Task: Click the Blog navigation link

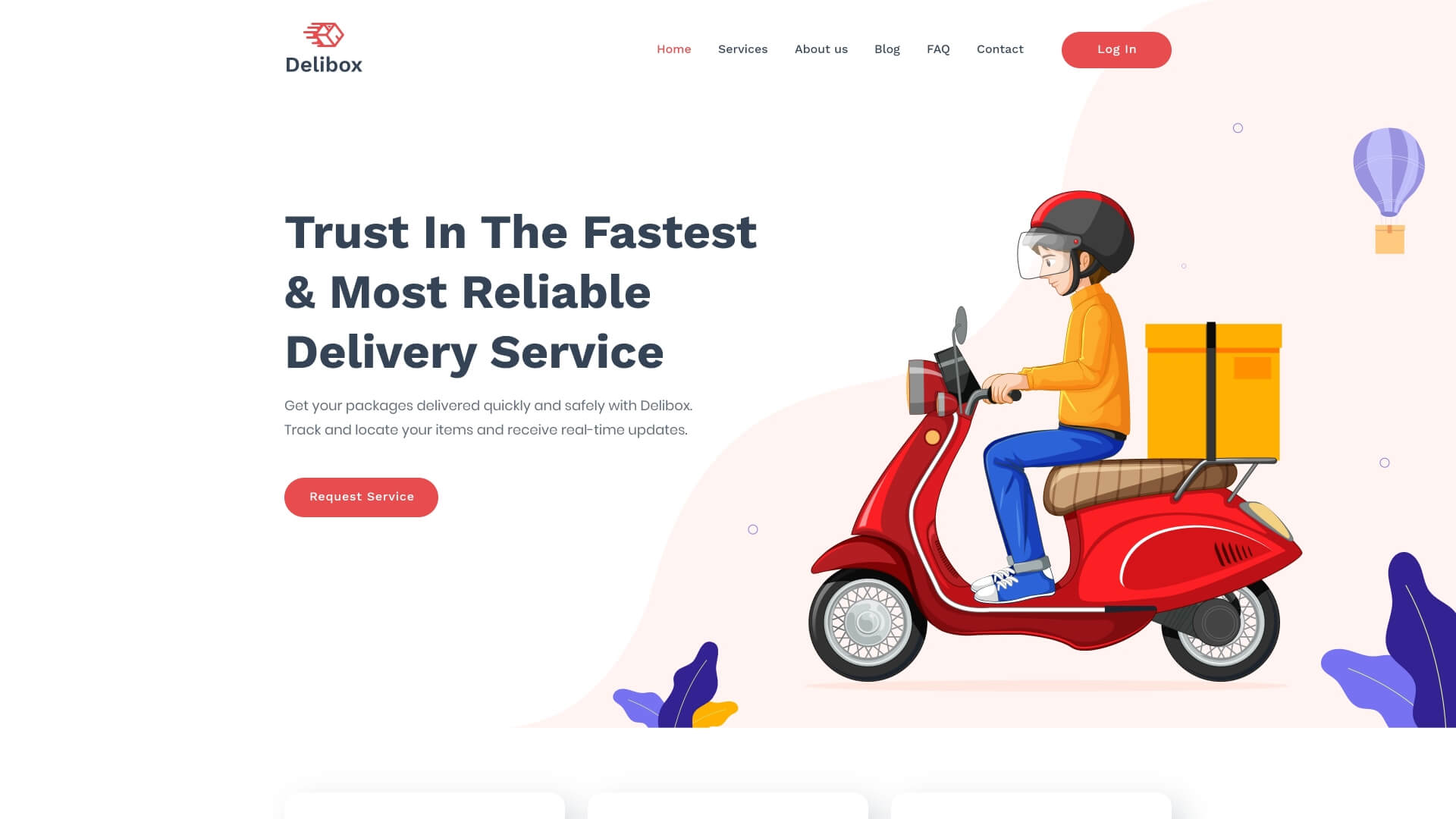Action: tap(887, 49)
